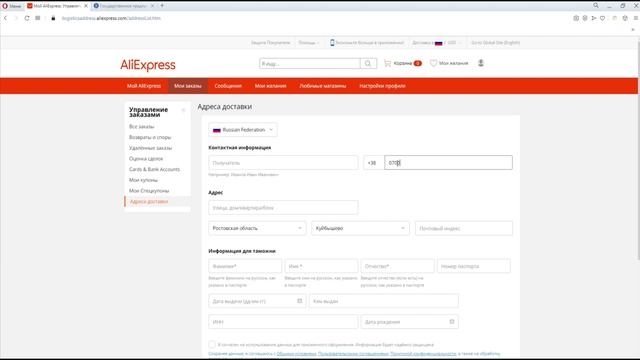Screen dimensions: 640x360
Task: Click the passport number field
Action: 473,266
